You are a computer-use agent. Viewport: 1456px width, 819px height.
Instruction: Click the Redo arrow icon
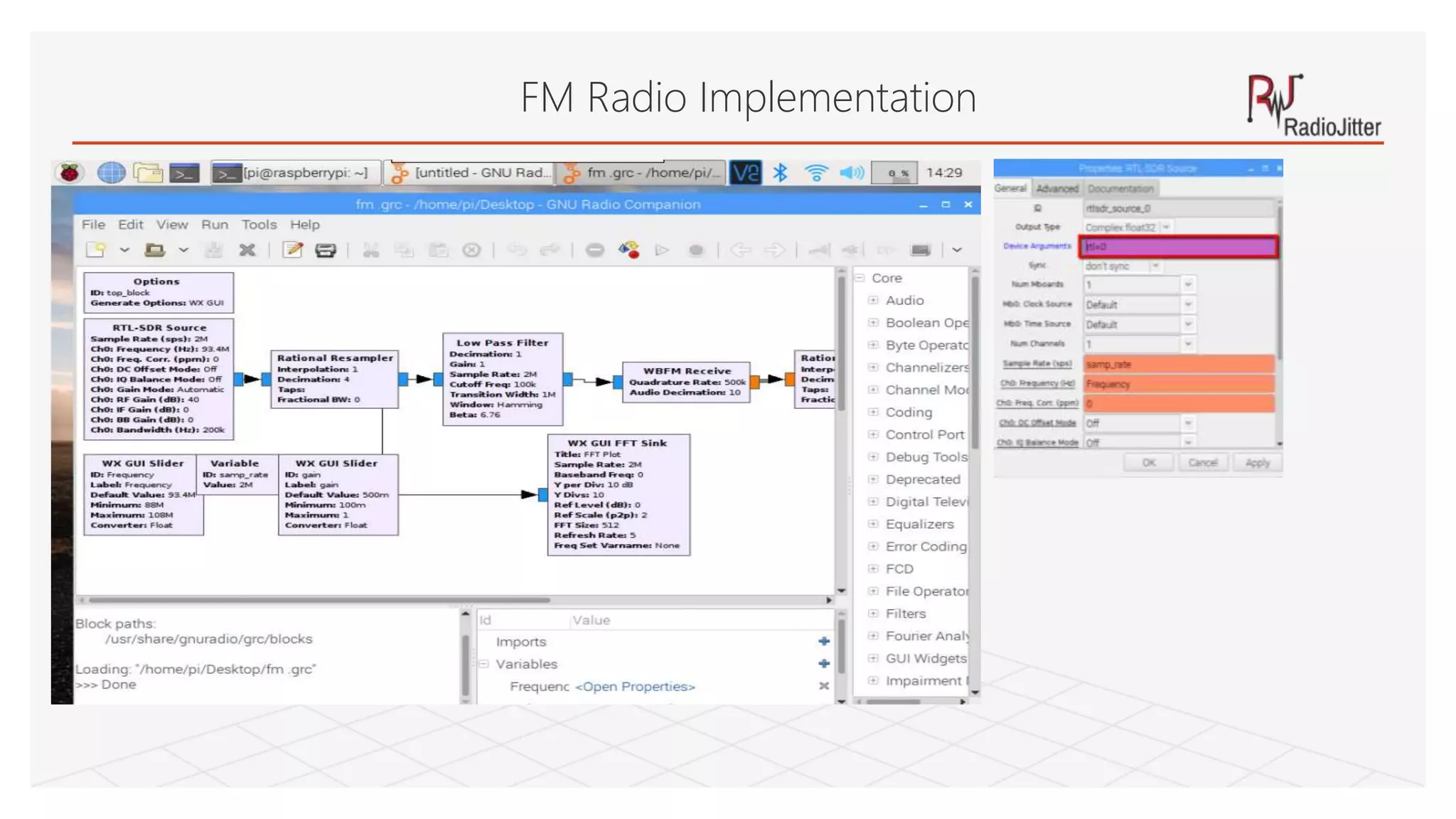coord(550,250)
